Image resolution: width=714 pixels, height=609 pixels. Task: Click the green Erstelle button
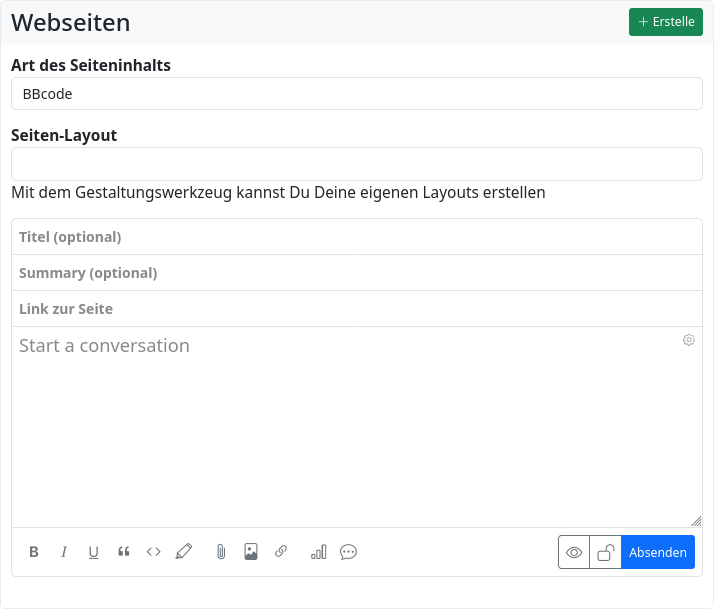tap(666, 22)
